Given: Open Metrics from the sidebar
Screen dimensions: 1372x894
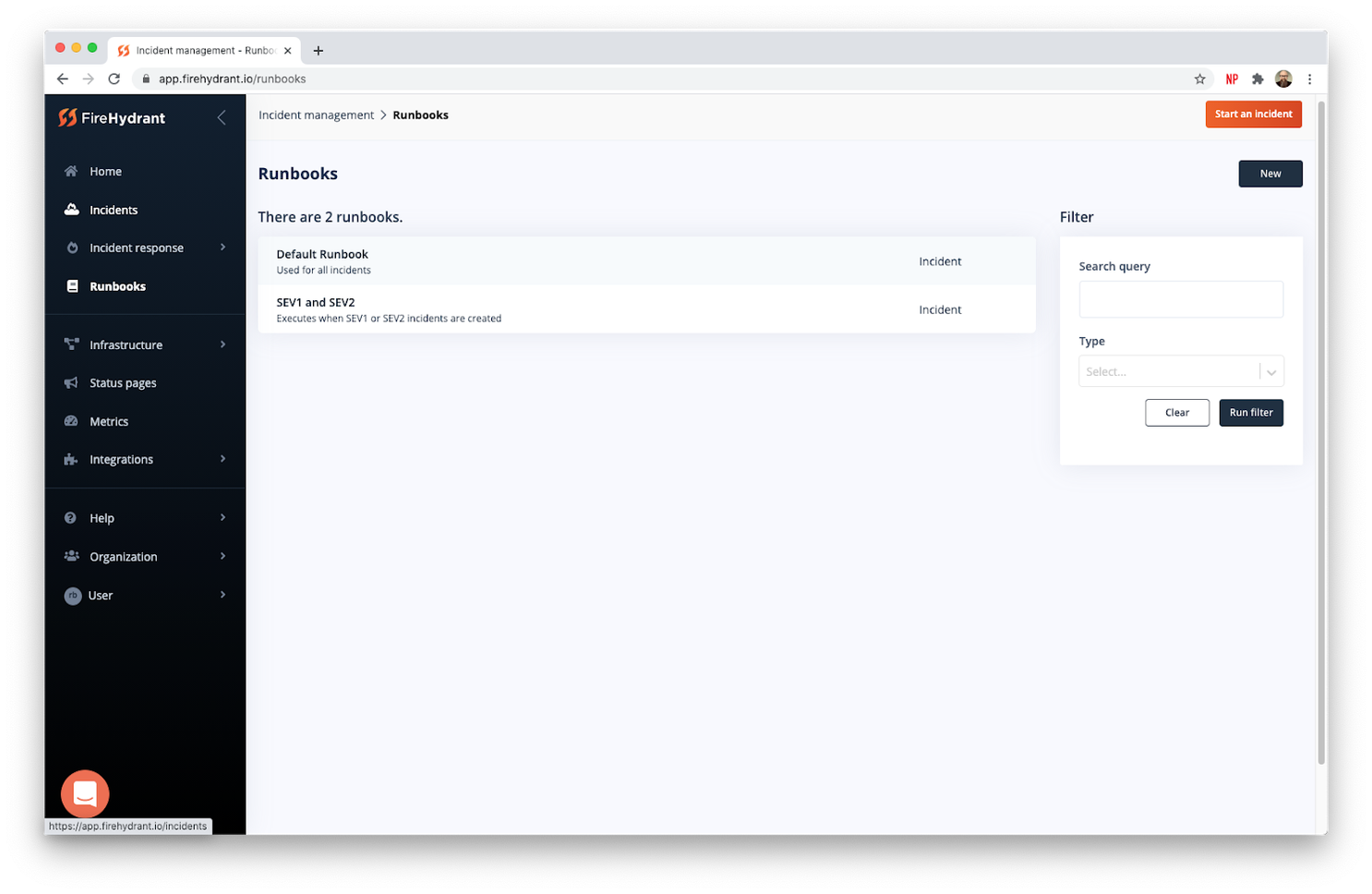Looking at the screenshot, I should point(109,421).
